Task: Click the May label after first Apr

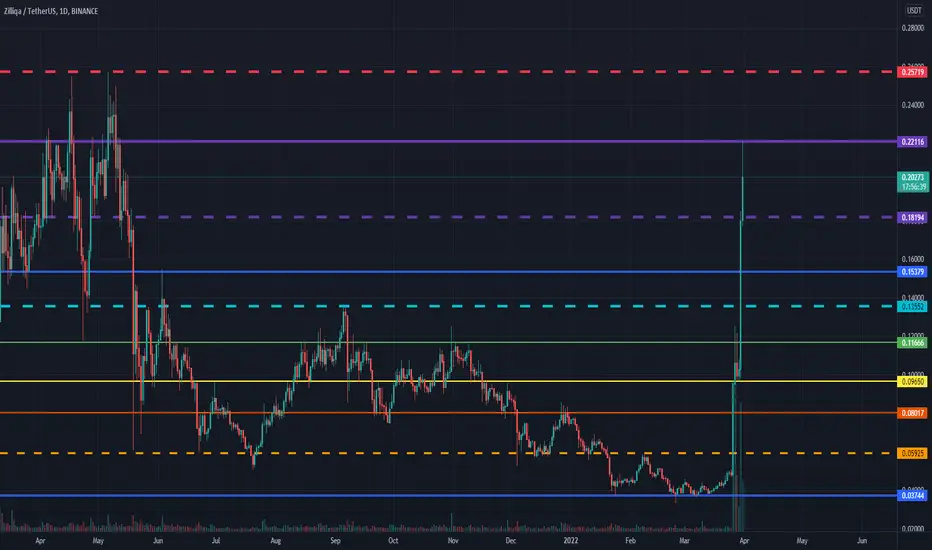Action: pyautogui.click(x=99, y=541)
